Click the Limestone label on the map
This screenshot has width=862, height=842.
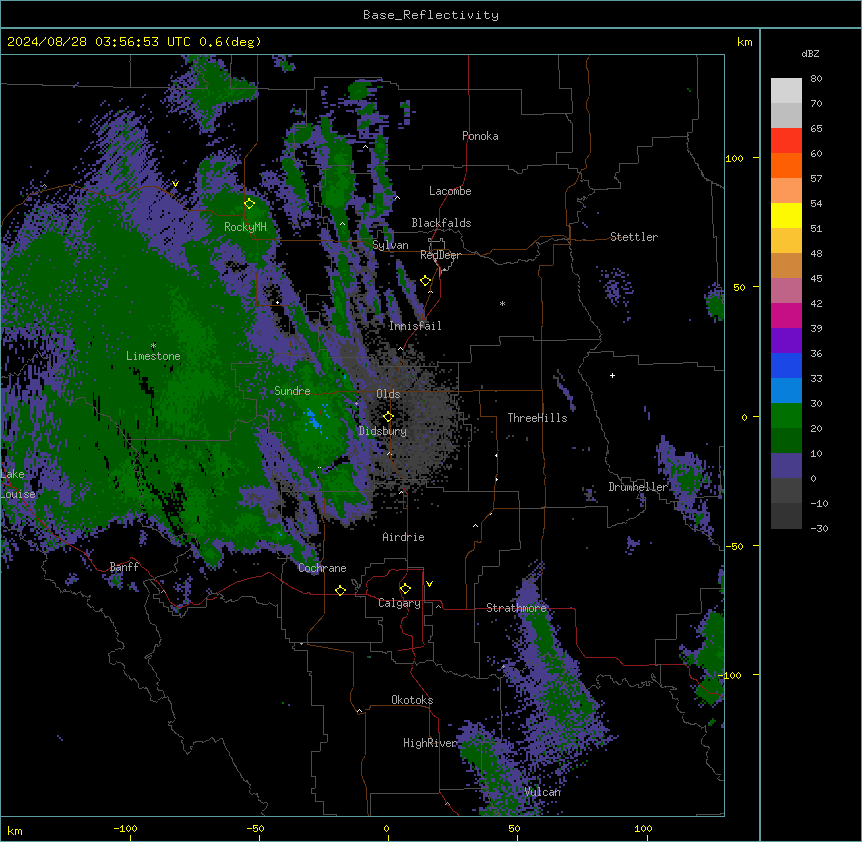pos(153,356)
